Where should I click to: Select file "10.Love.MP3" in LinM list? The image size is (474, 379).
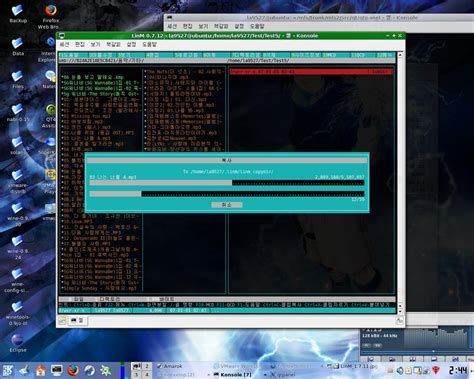(77, 221)
